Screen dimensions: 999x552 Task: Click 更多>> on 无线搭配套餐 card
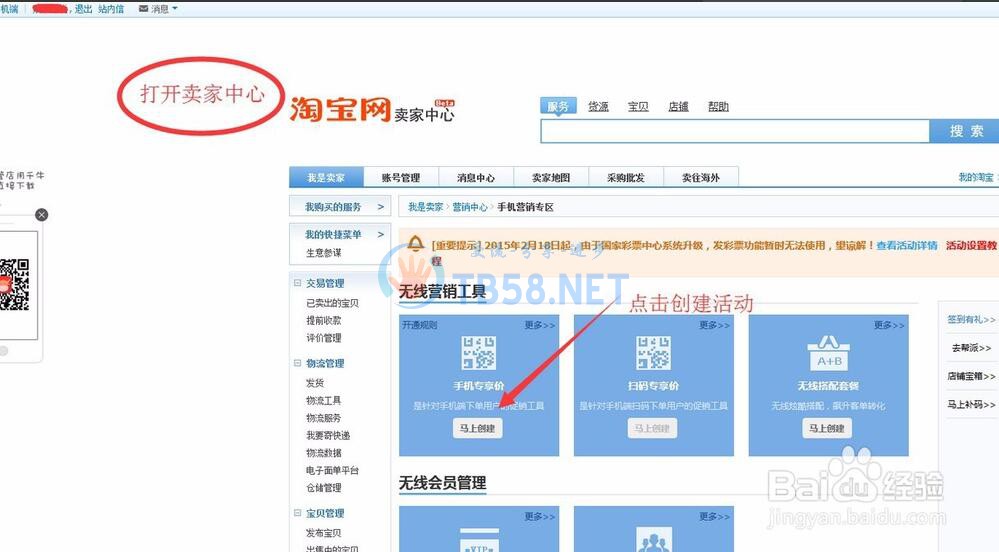click(889, 325)
